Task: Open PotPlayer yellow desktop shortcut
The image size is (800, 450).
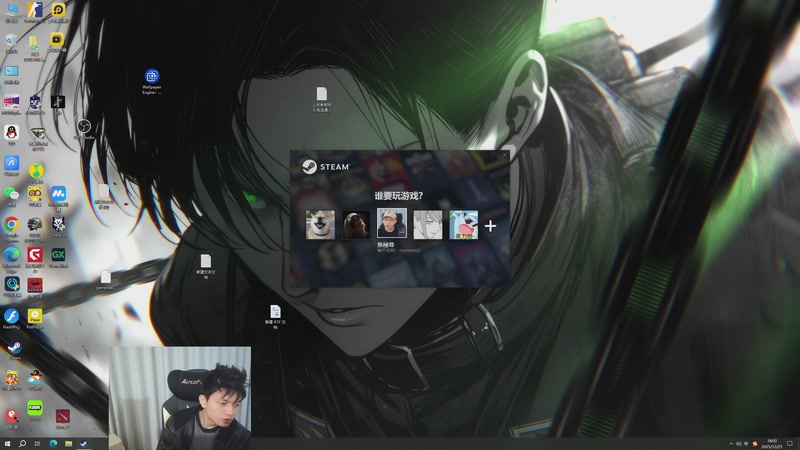Action: point(35,318)
